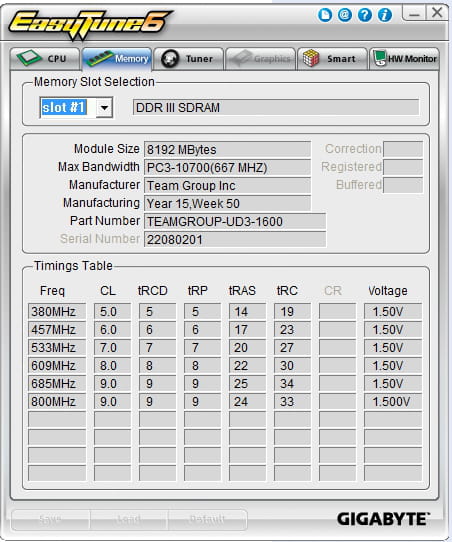The image size is (452, 542).
Task: Click the CL 5.0 cell
Action: click(x=112, y=311)
